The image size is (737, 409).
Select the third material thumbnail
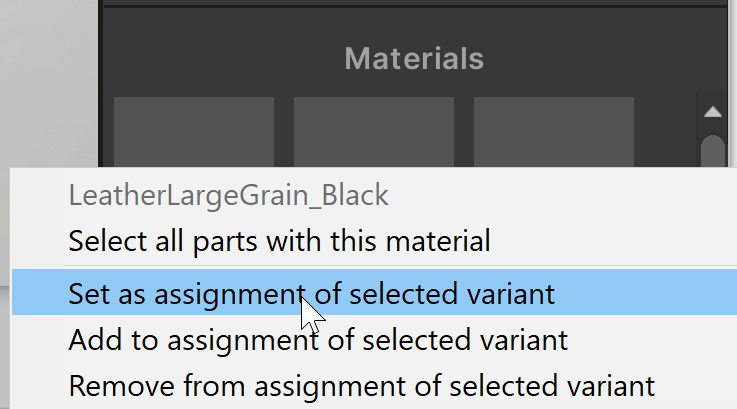pos(553,130)
